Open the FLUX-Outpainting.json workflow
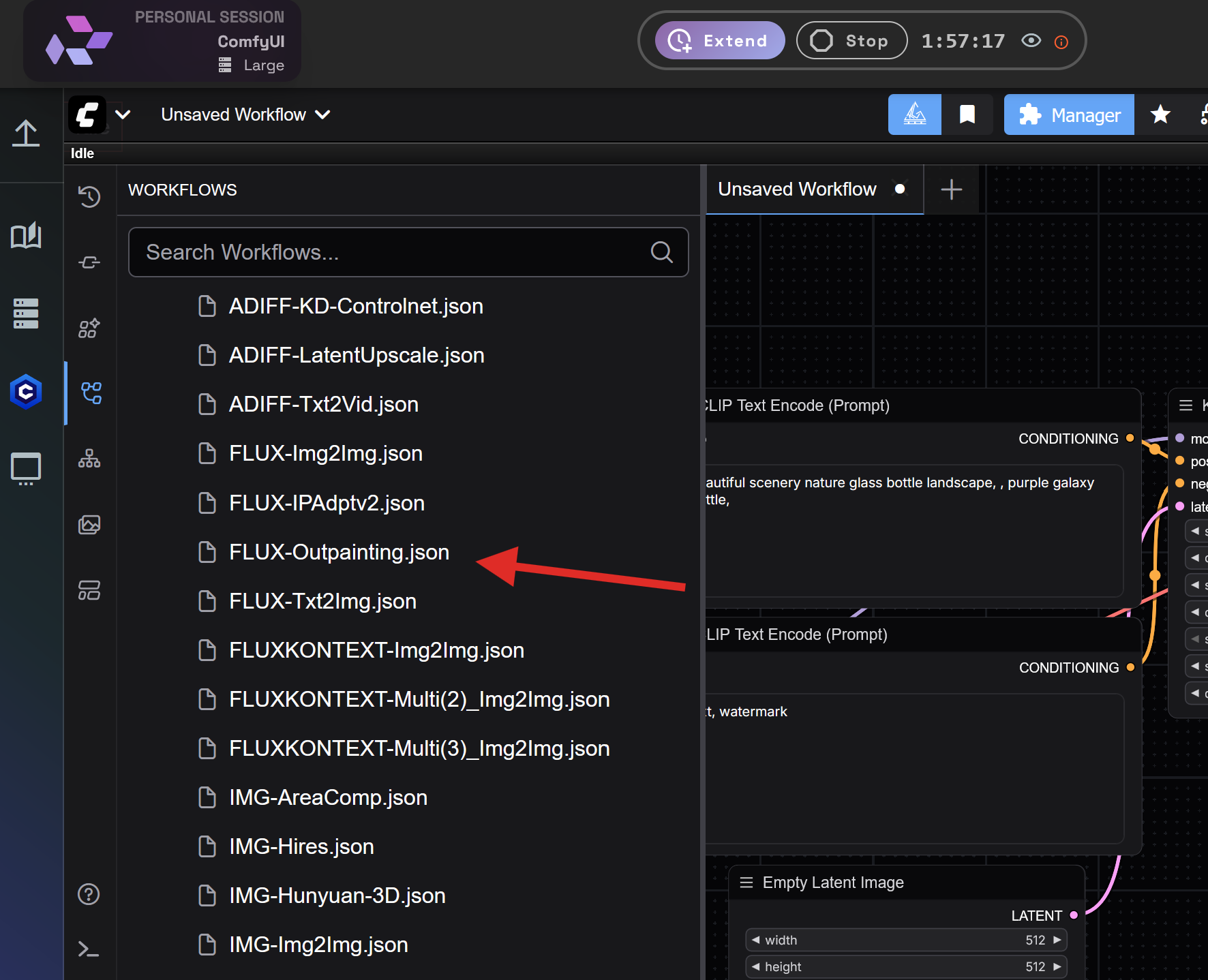The width and height of the screenshot is (1208, 980). click(x=339, y=552)
